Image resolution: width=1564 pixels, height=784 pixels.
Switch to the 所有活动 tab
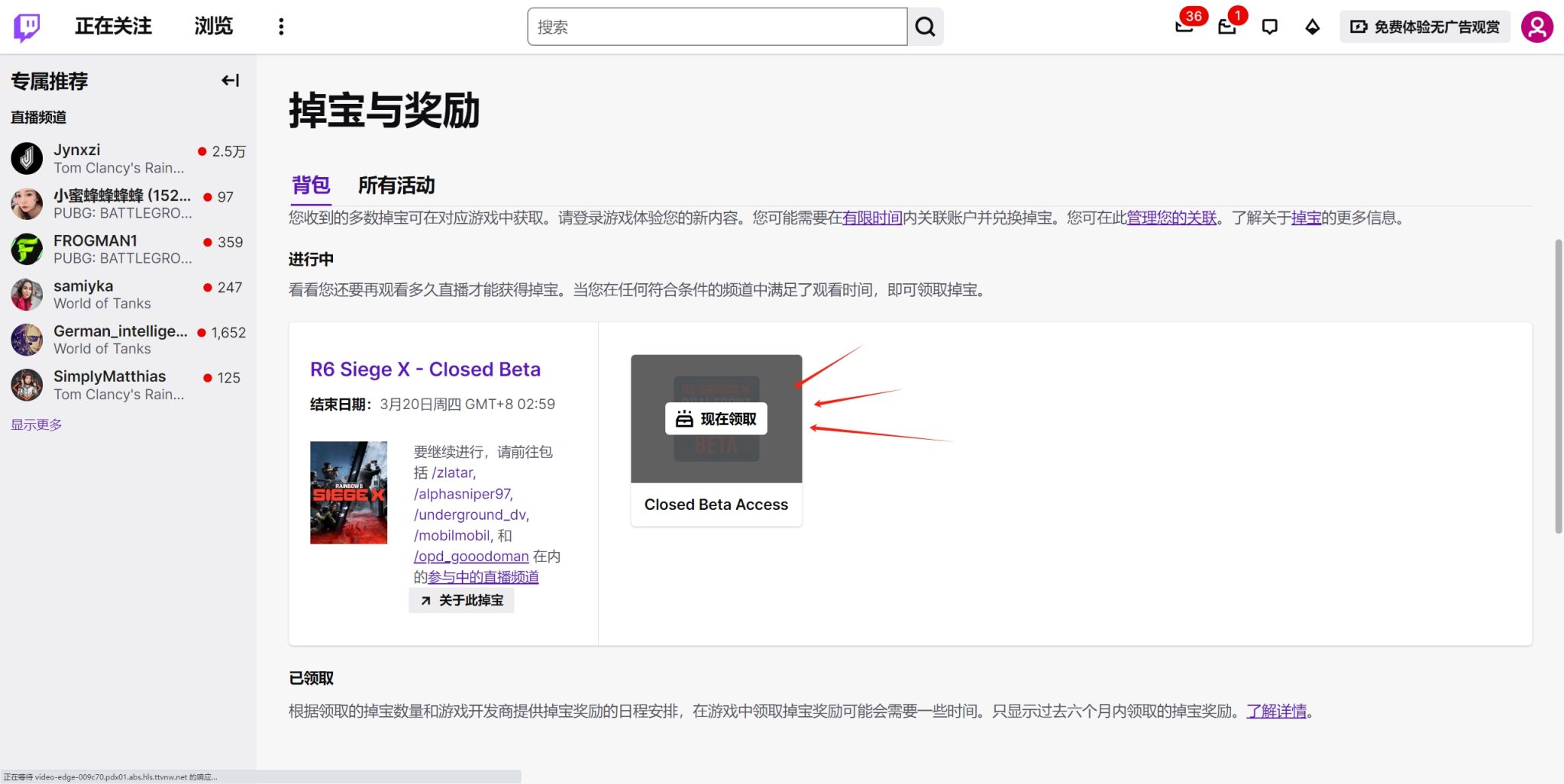(396, 186)
